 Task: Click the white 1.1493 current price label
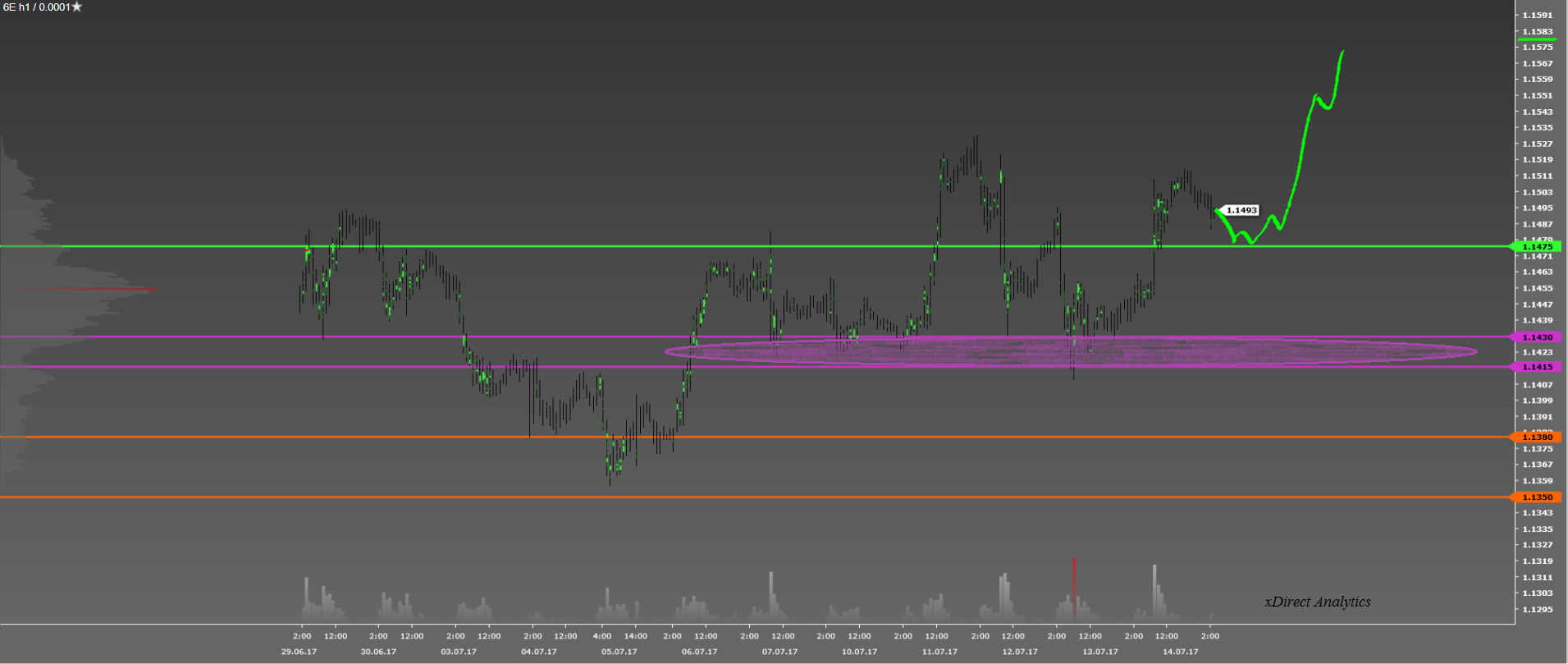1241,211
